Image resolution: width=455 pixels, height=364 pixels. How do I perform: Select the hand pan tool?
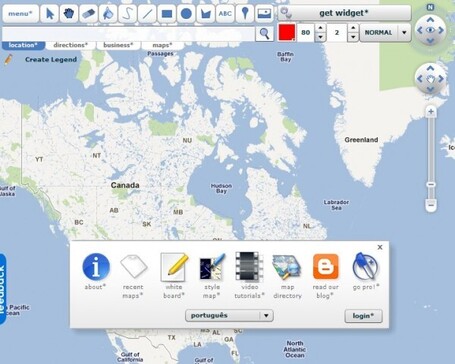(69, 14)
